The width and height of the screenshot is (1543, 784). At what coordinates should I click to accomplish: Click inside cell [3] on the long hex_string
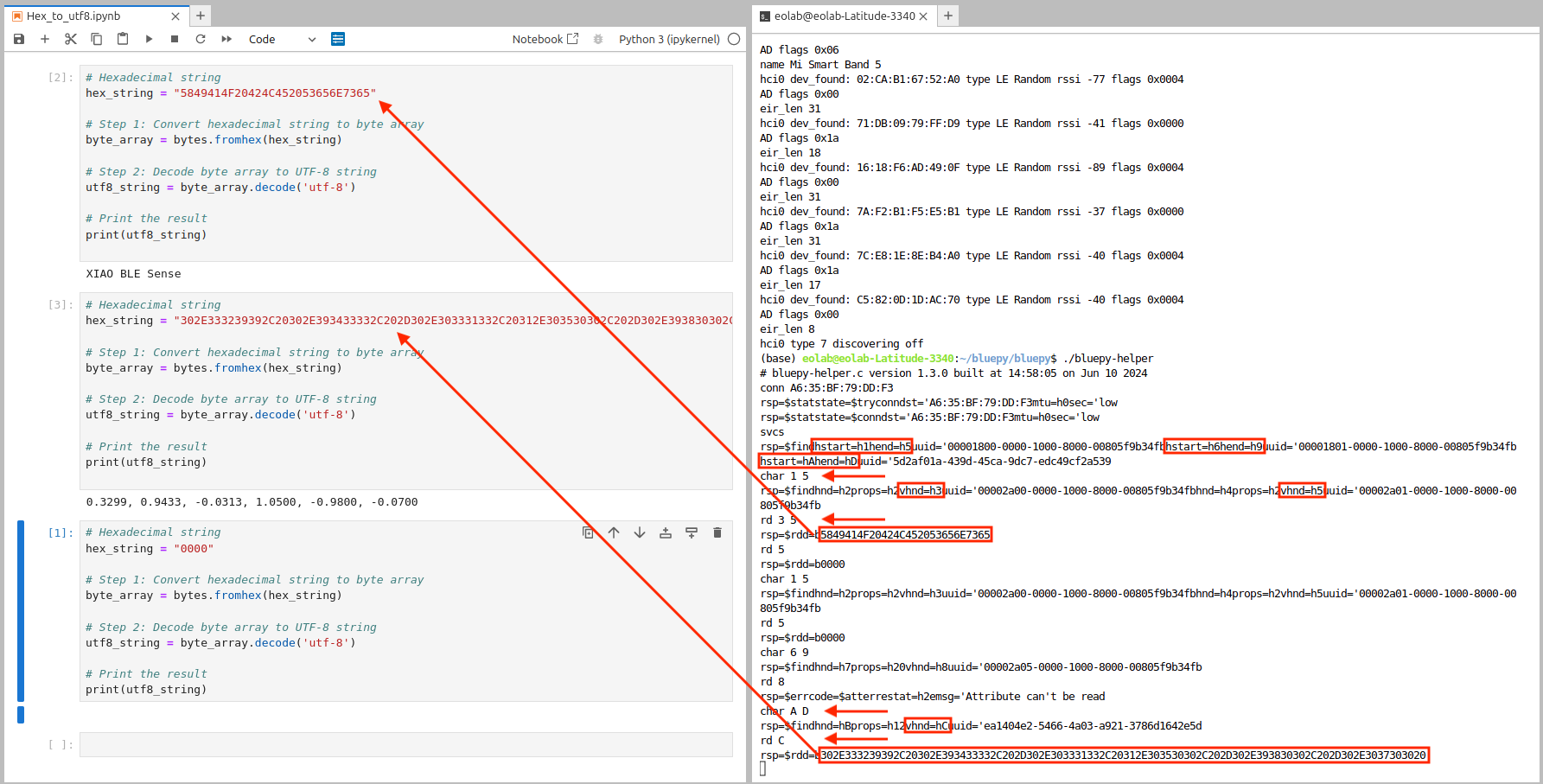click(x=409, y=321)
